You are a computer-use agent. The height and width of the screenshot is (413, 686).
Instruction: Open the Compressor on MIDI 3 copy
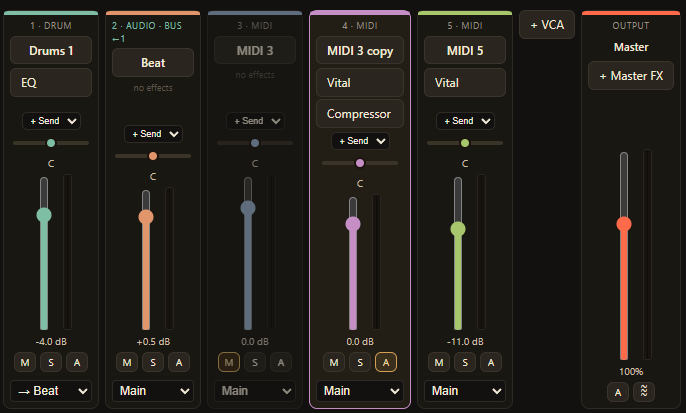(x=360, y=114)
